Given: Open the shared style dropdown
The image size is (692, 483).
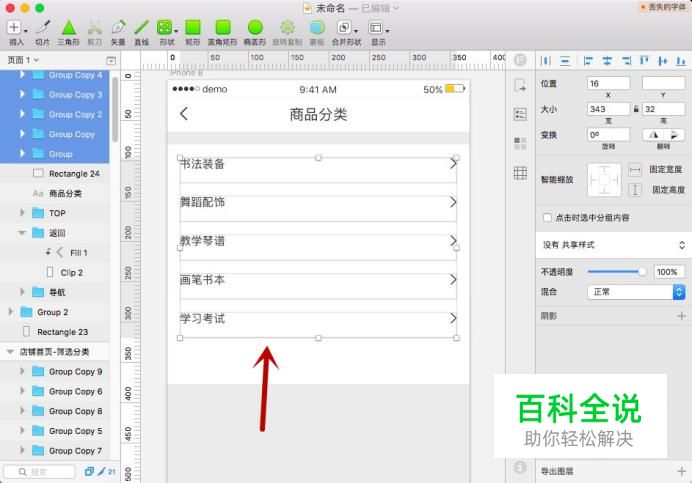Looking at the screenshot, I should click(613, 245).
